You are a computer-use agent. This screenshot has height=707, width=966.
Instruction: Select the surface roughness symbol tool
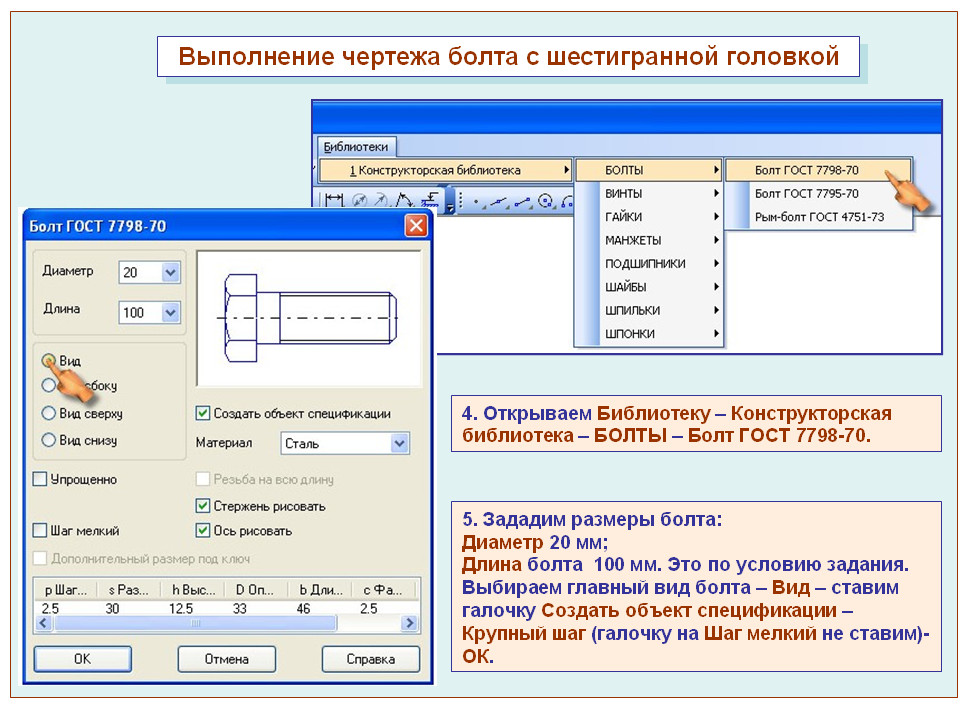[430, 200]
